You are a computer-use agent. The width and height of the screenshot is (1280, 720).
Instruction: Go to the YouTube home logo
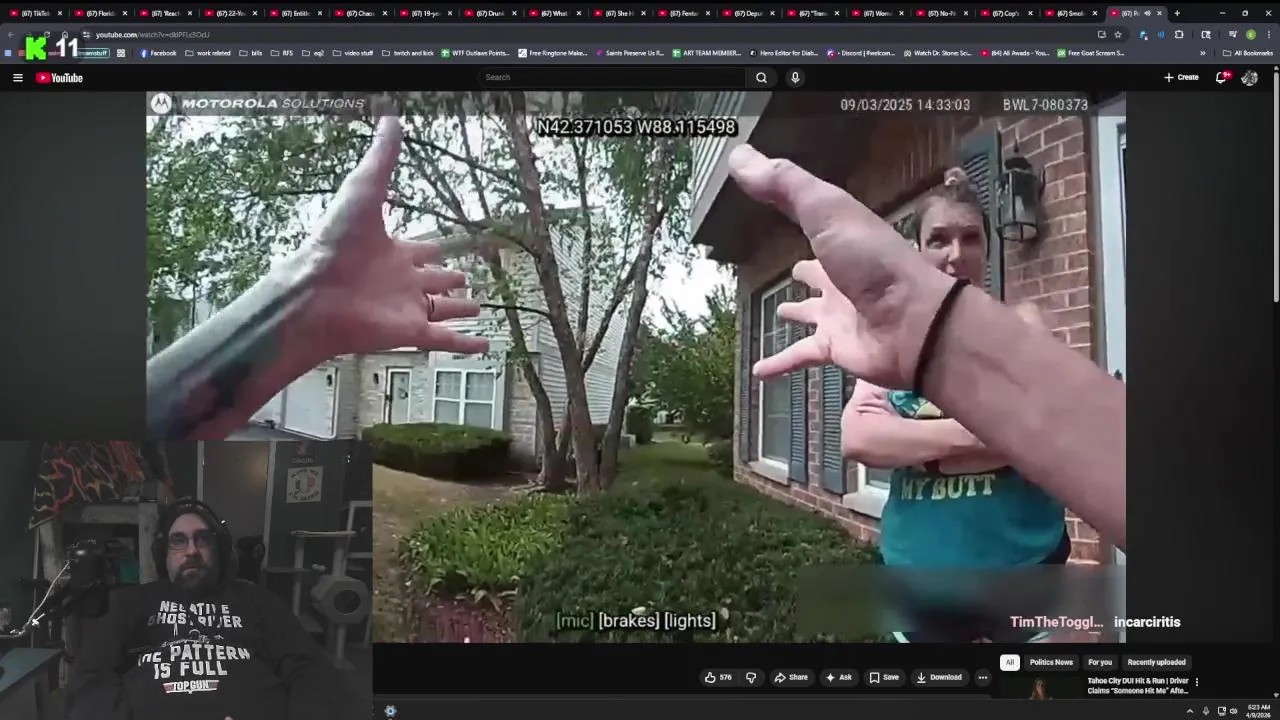pos(60,77)
